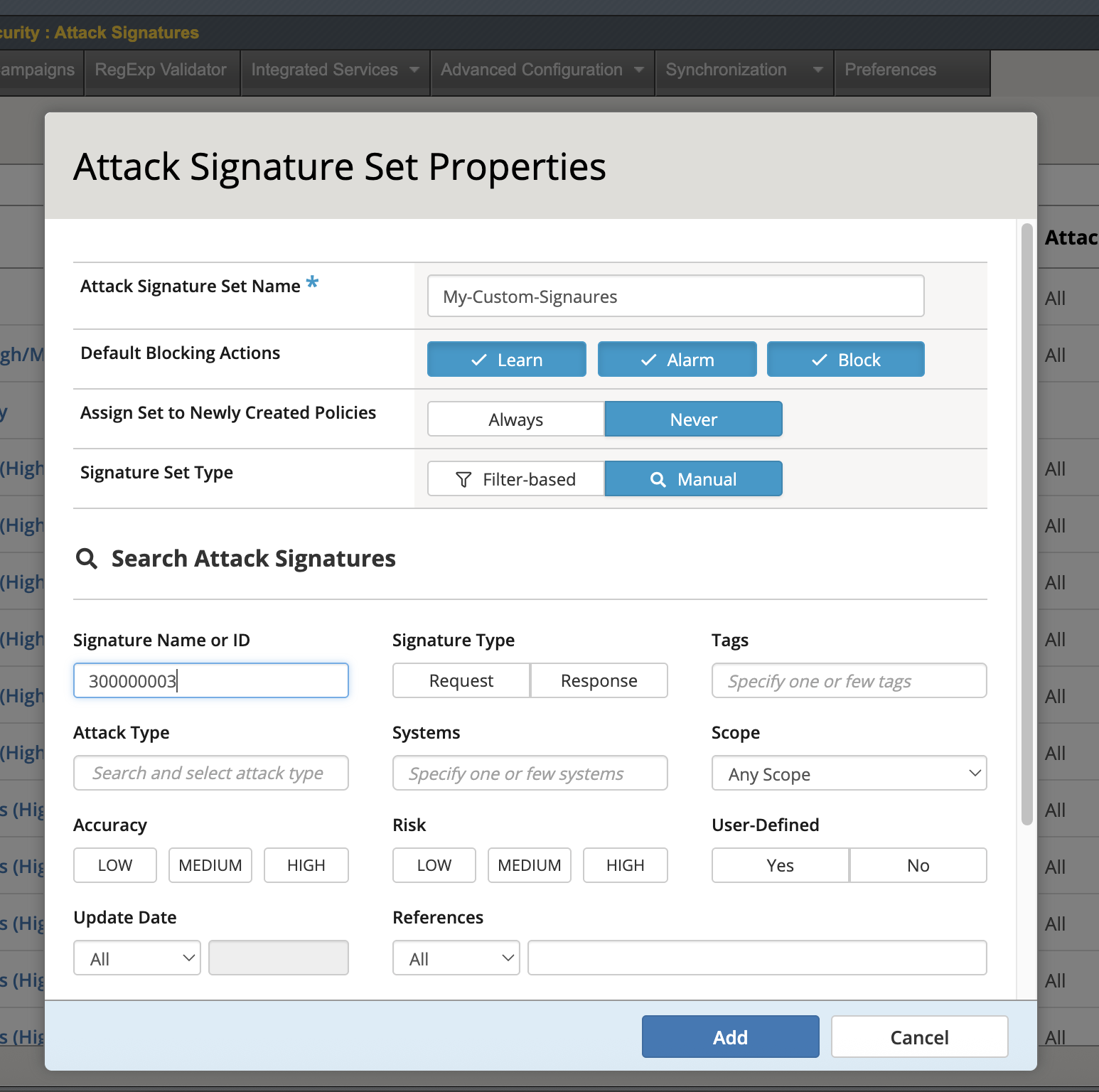The image size is (1099, 1092).
Task: Open the Update Date All dropdown
Action: pos(137,958)
